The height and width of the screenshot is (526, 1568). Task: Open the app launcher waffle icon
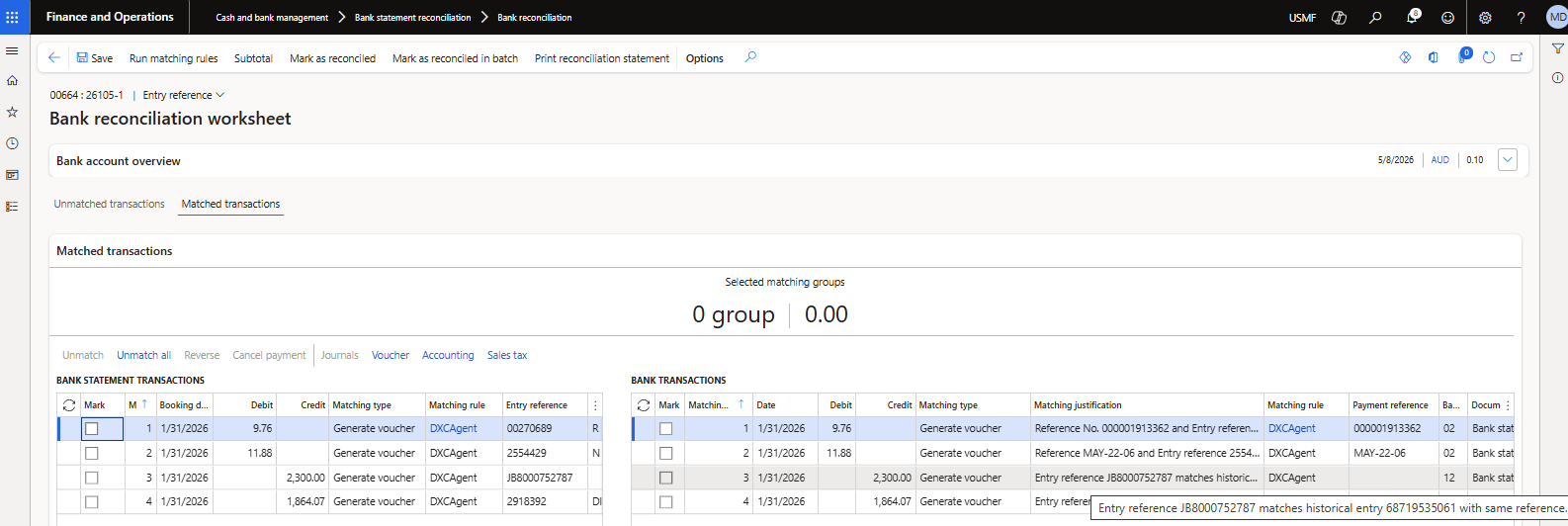(x=12, y=17)
